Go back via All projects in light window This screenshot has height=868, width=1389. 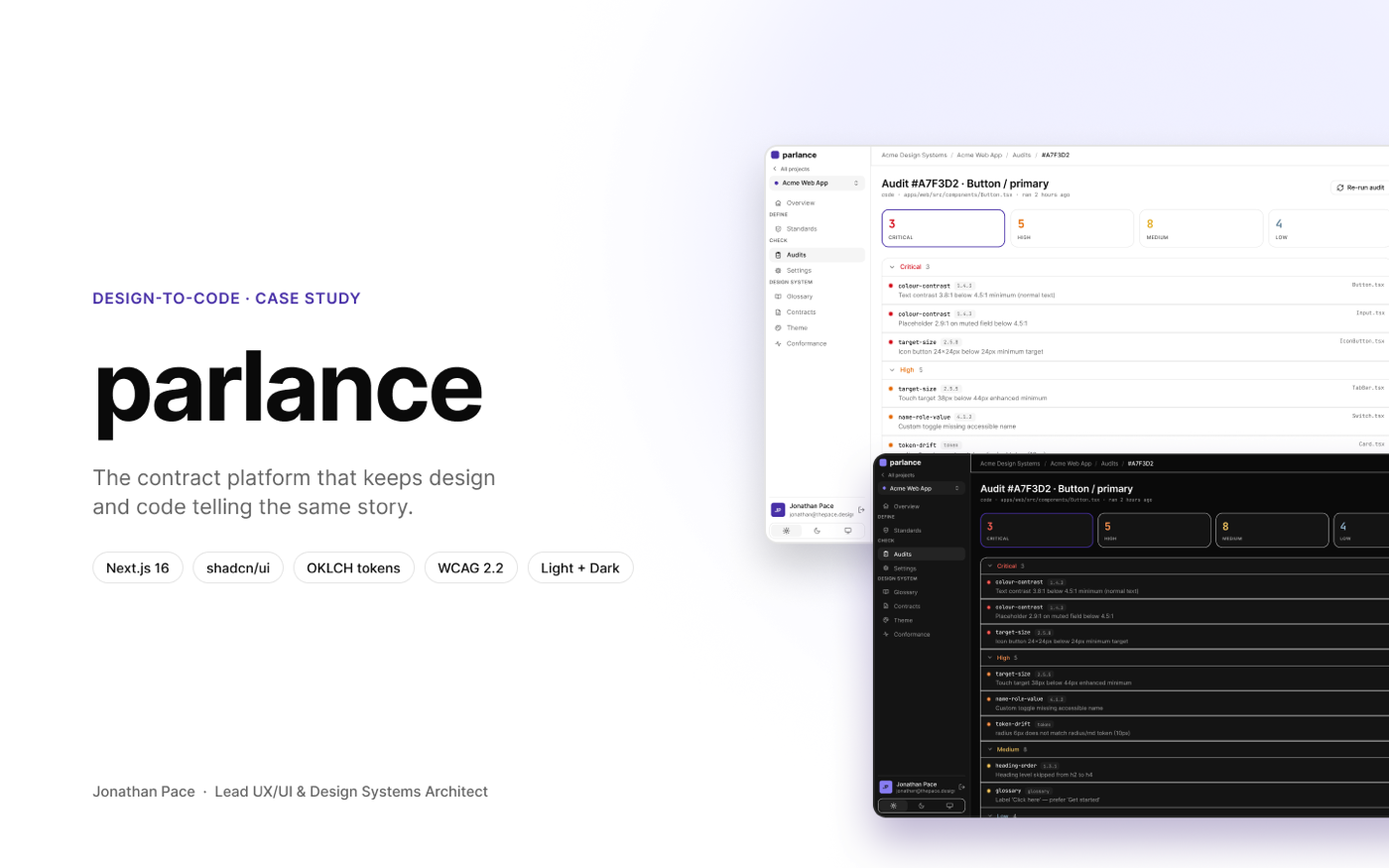pos(791,170)
